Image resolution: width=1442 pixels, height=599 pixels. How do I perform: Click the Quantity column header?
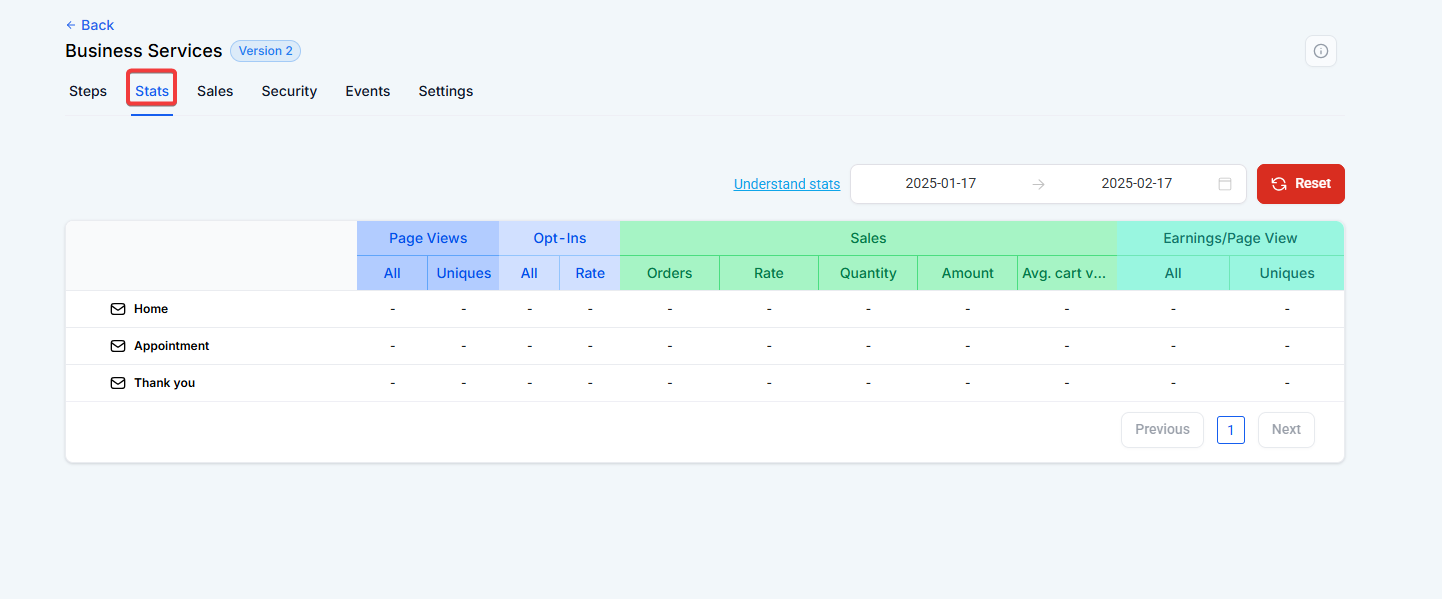click(868, 273)
